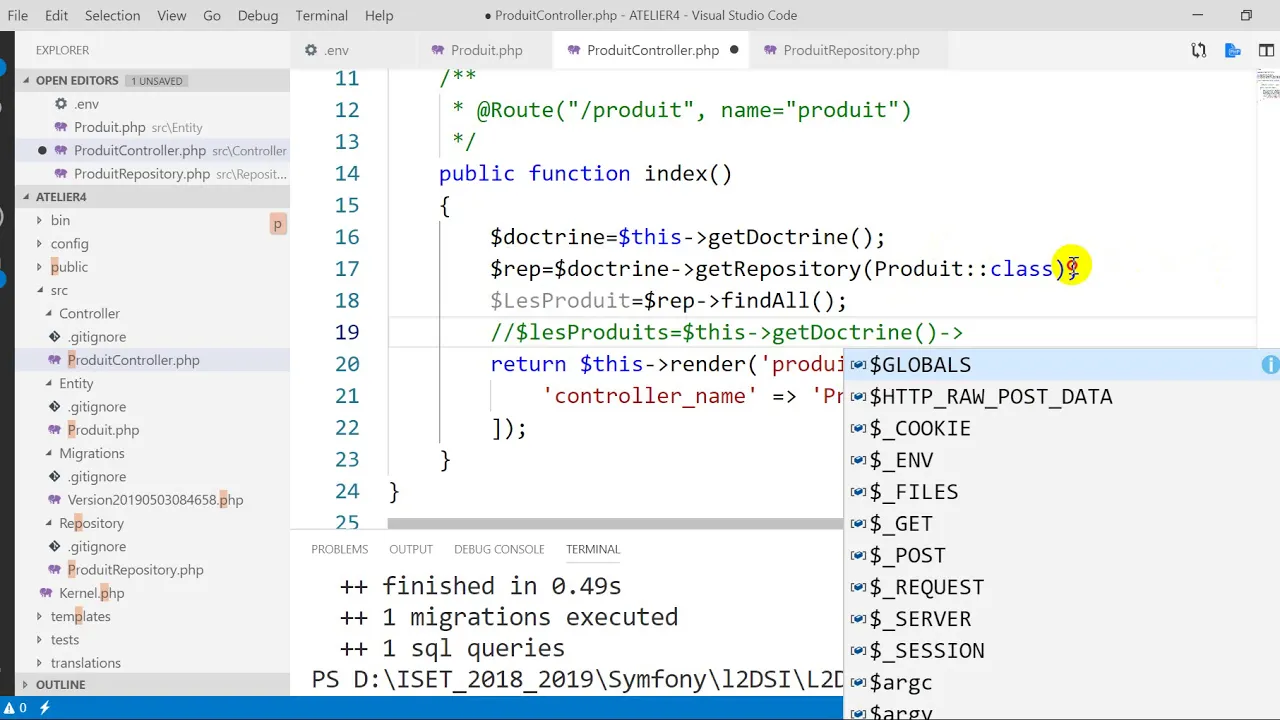This screenshot has height=720, width=1280.
Task: Select the $_POST suggestion
Action: [1062, 556]
